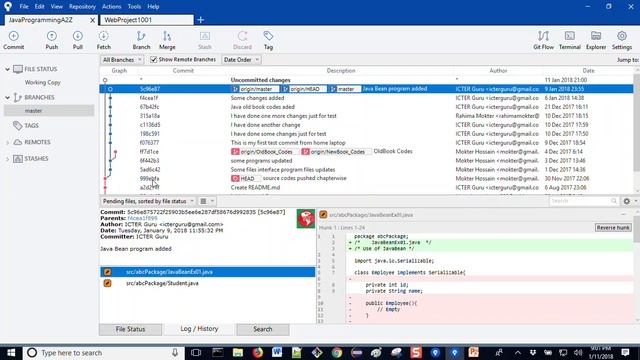Click the origin/OldBook_Codes branch label

[266, 152]
